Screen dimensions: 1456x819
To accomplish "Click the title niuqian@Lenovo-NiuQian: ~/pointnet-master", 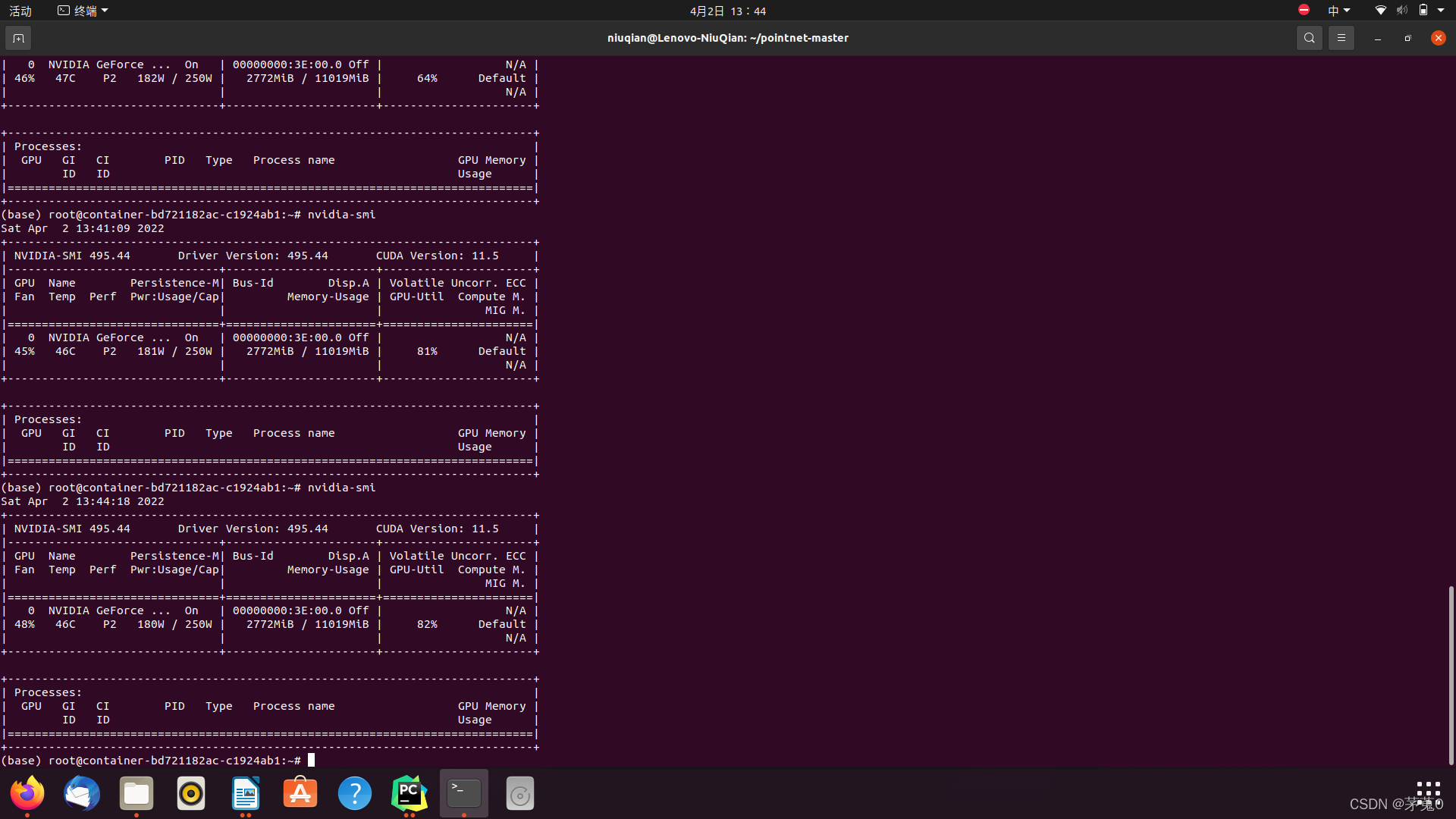I will (728, 38).
